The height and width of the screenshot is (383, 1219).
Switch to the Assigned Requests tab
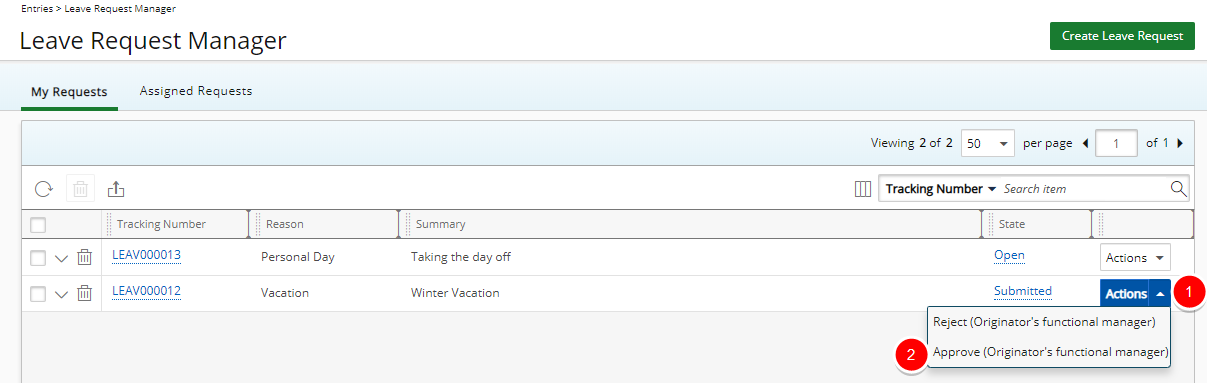[x=196, y=91]
